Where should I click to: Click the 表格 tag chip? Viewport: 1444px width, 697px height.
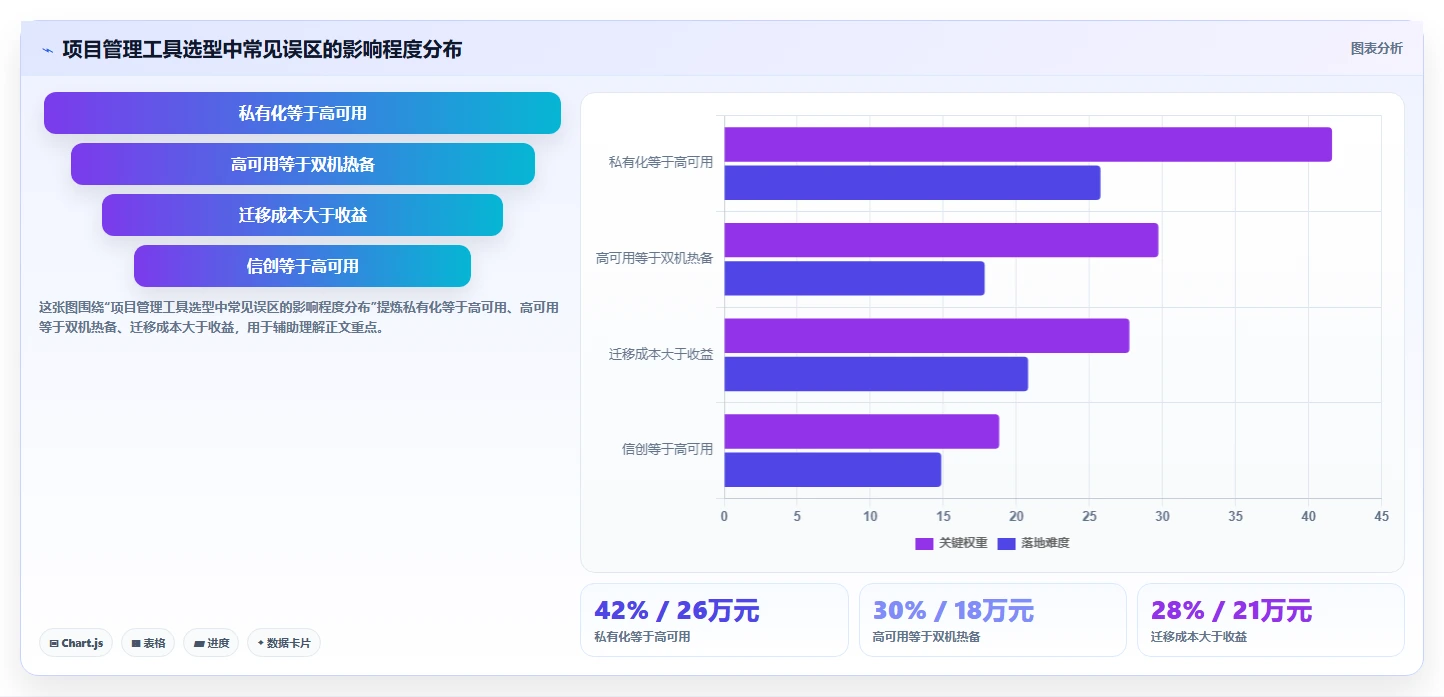coord(148,643)
